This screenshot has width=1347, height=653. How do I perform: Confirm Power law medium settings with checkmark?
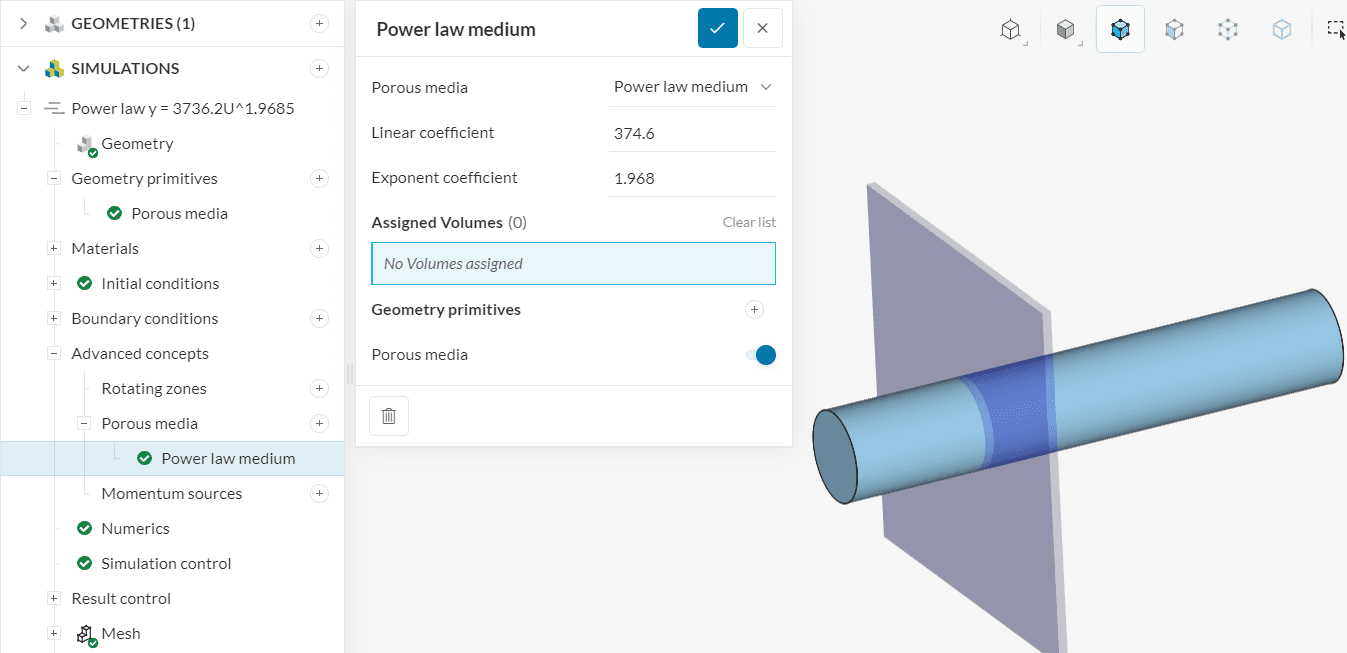pyautogui.click(x=717, y=28)
